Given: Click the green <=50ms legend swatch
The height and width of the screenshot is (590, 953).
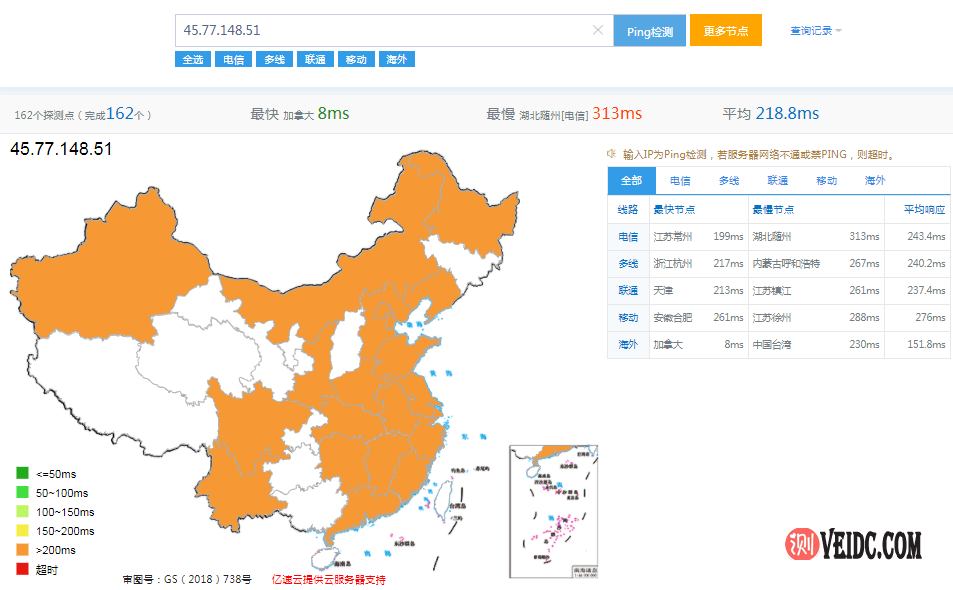Looking at the screenshot, I should point(22,473).
